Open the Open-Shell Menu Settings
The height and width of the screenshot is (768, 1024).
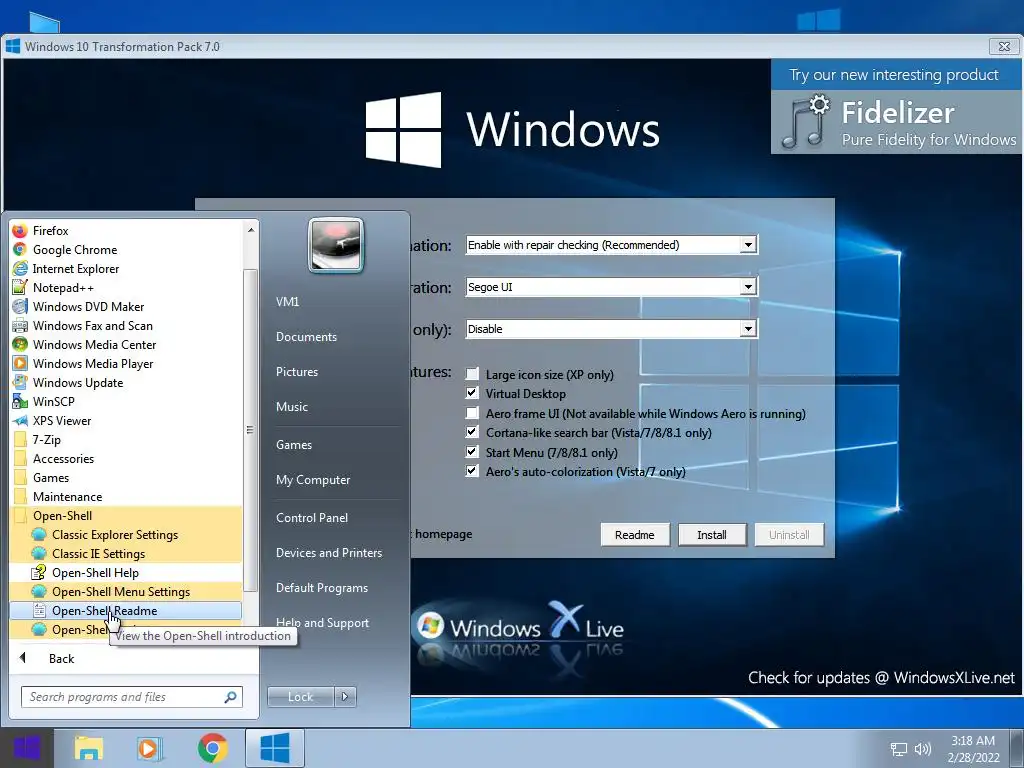126,591
